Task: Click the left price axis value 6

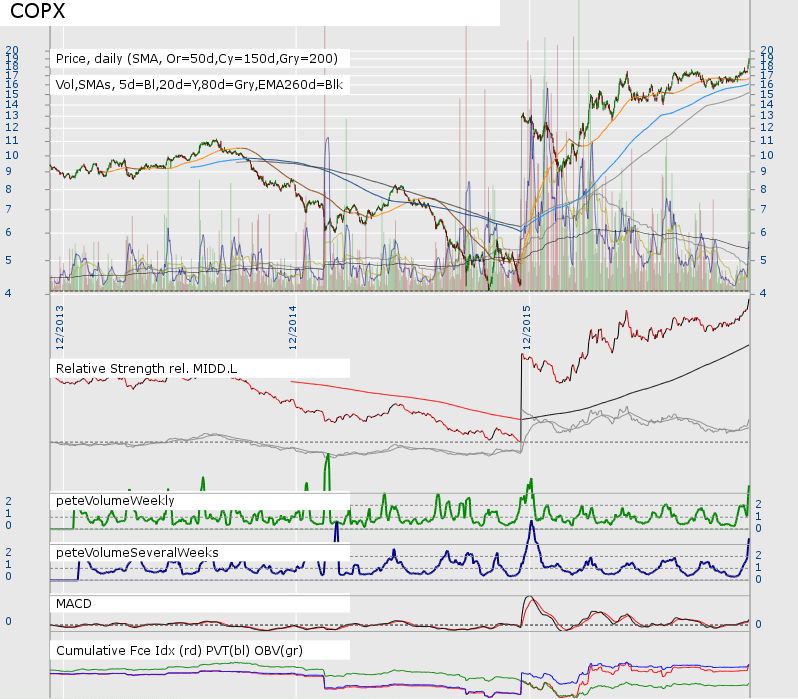Action: click(x=8, y=232)
